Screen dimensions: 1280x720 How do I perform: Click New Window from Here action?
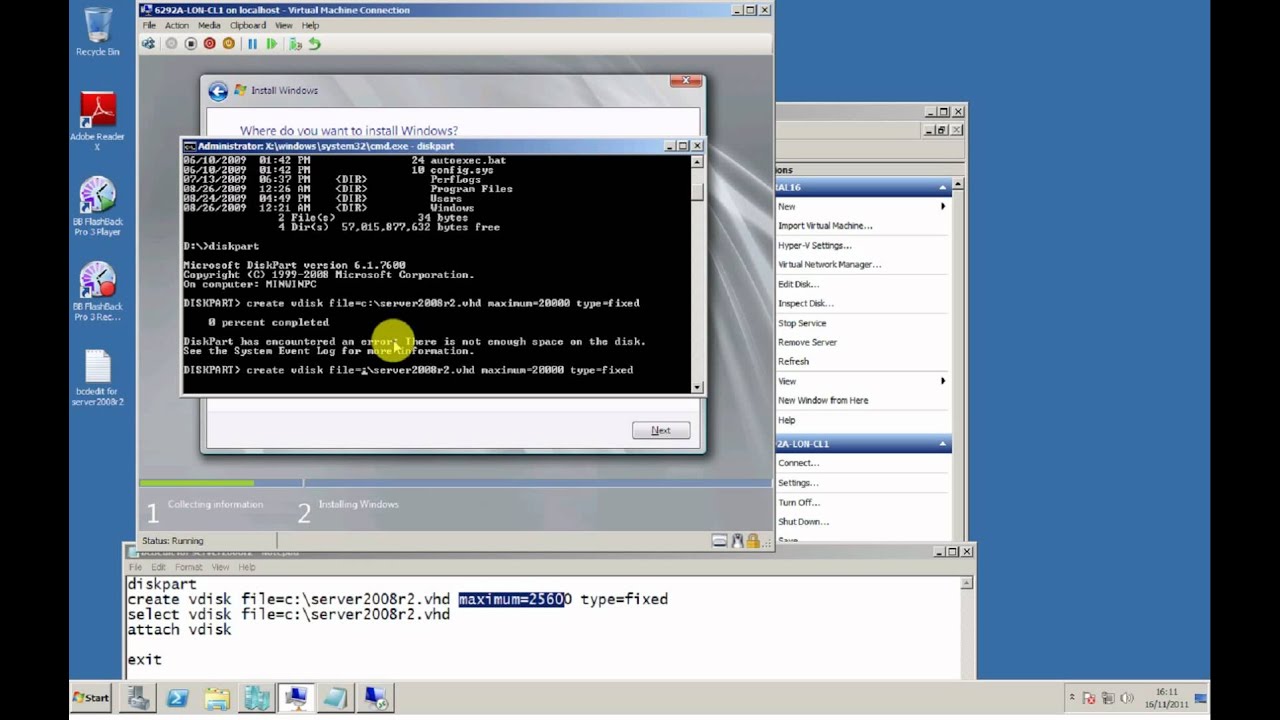point(823,400)
